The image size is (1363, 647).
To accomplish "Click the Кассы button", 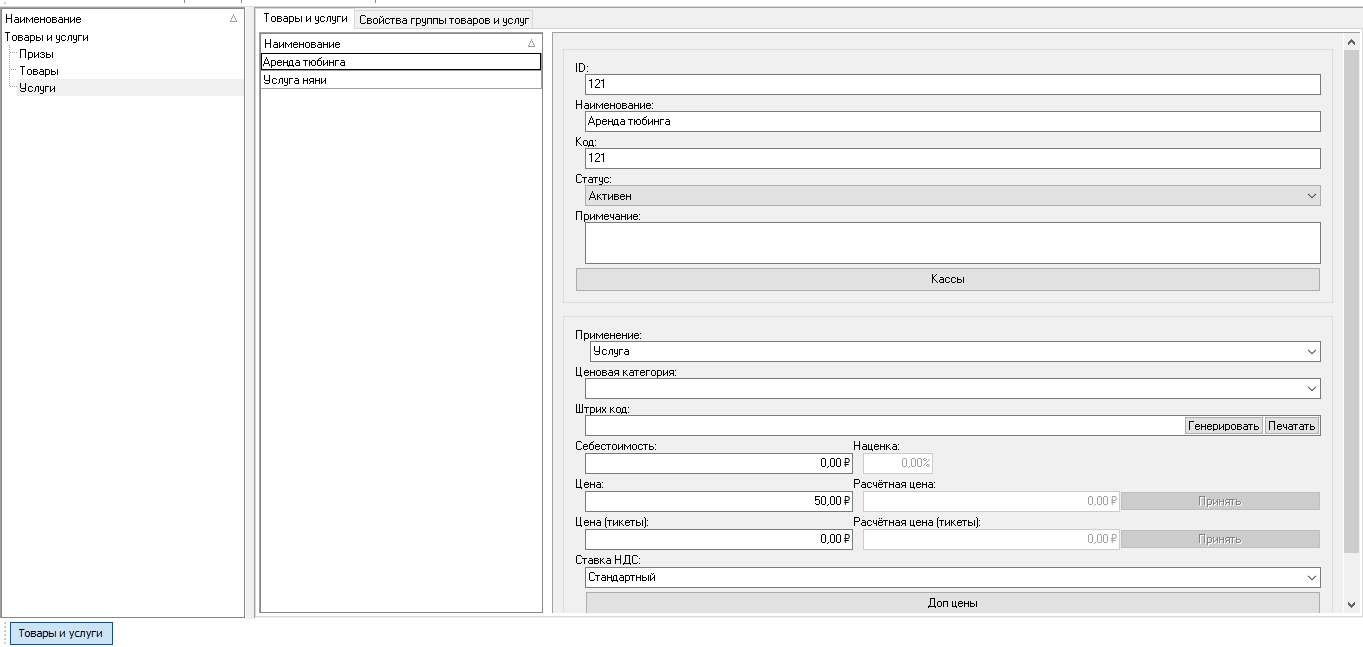I will (x=948, y=279).
